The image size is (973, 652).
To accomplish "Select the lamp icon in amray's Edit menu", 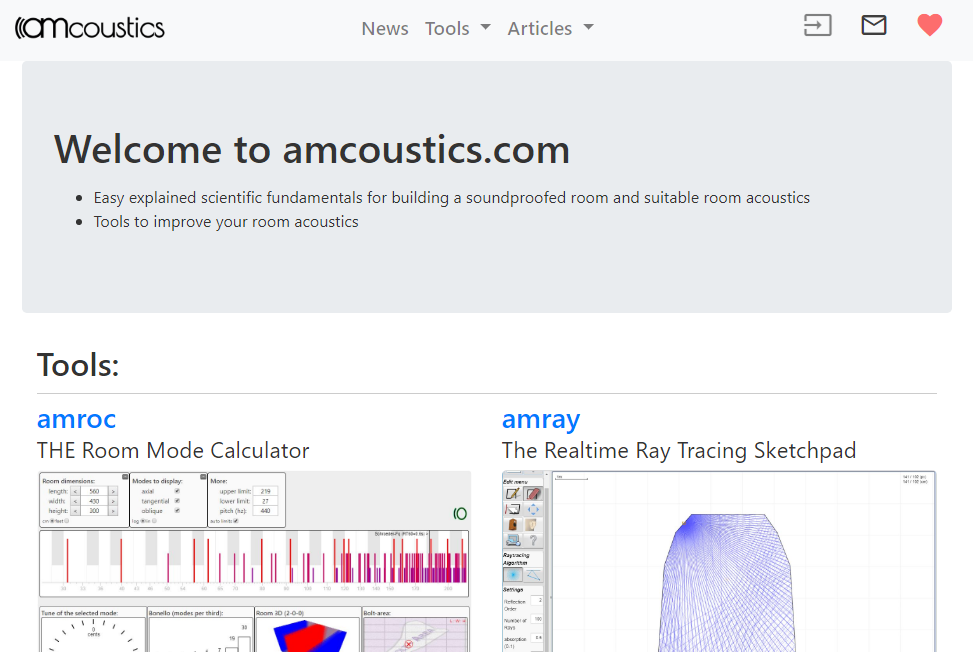I will pyautogui.click(x=530, y=524).
